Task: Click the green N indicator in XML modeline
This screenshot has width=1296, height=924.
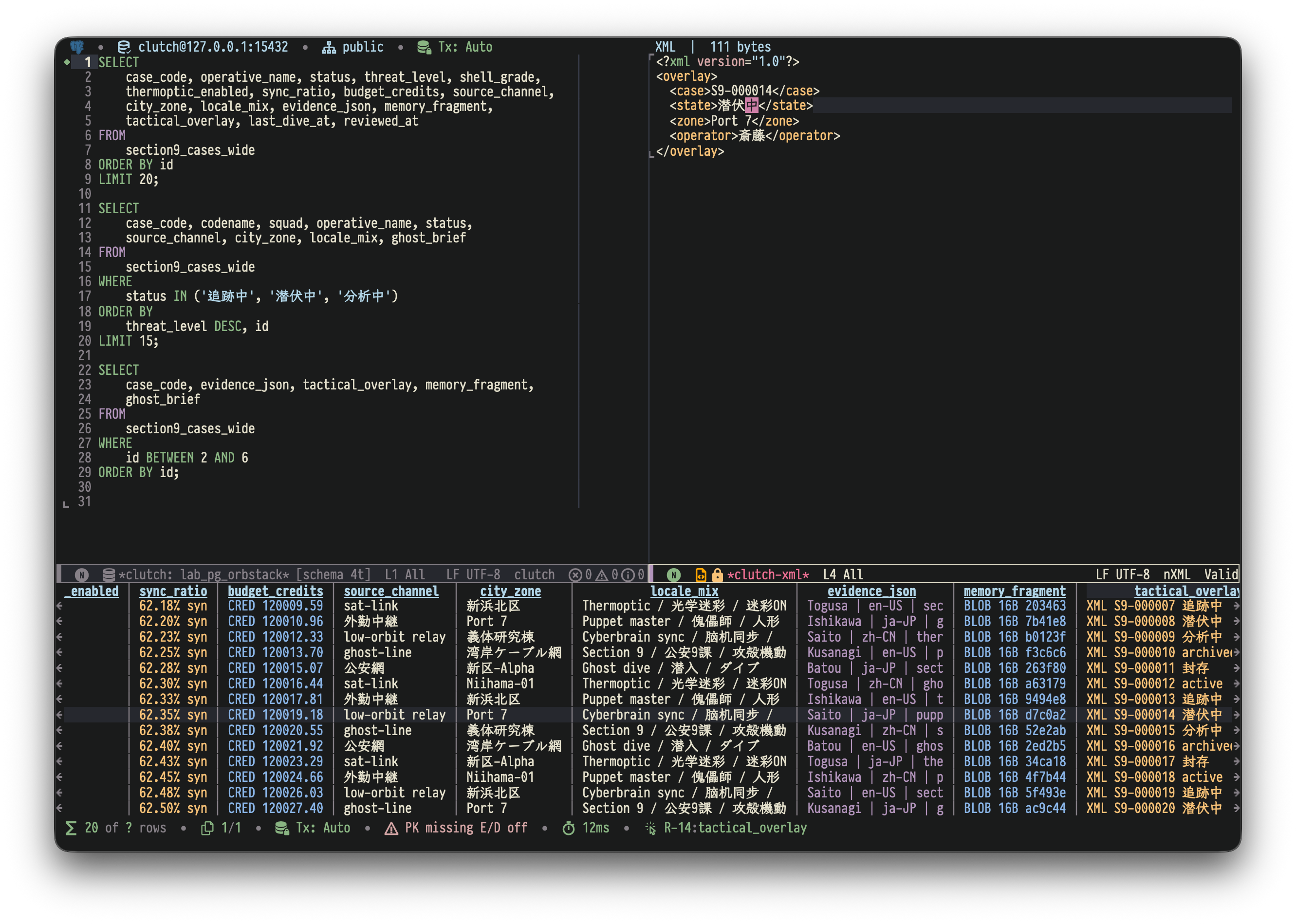Action: coord(674,574)
